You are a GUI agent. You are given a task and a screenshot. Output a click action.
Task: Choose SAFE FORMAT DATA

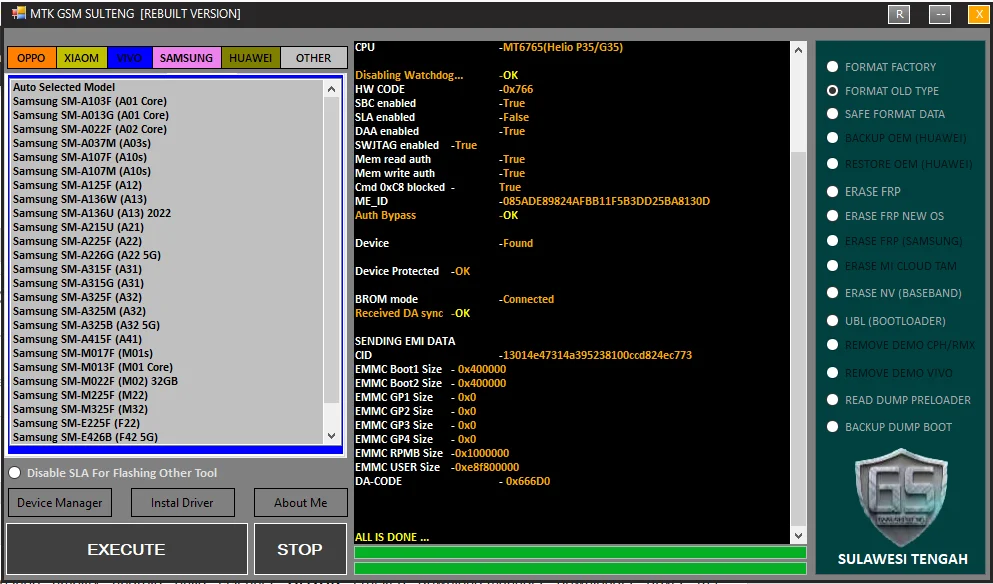(x=886, y=114)
